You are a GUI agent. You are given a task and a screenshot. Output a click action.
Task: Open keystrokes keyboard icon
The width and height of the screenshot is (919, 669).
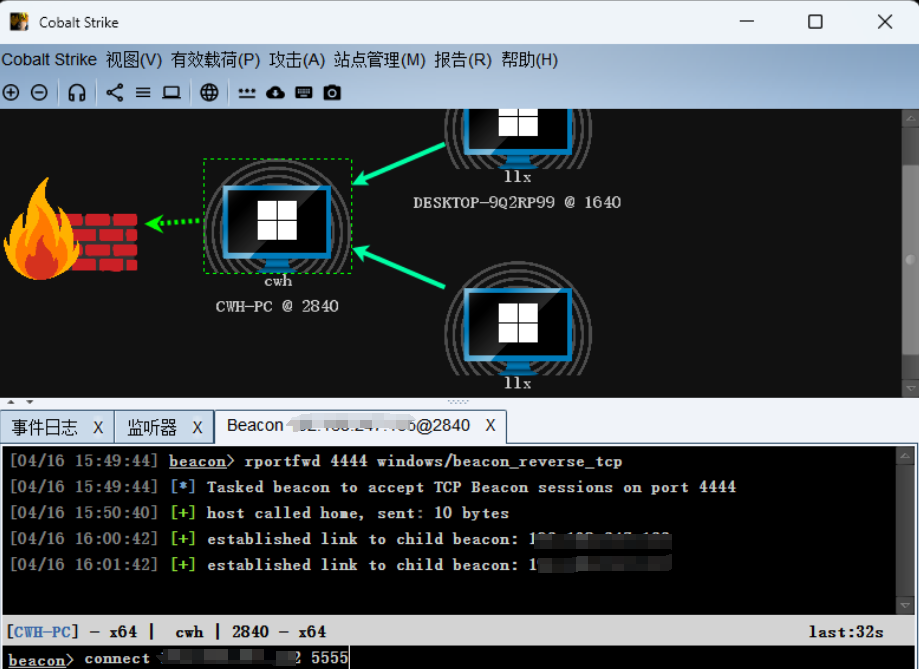tap(304, 93)
